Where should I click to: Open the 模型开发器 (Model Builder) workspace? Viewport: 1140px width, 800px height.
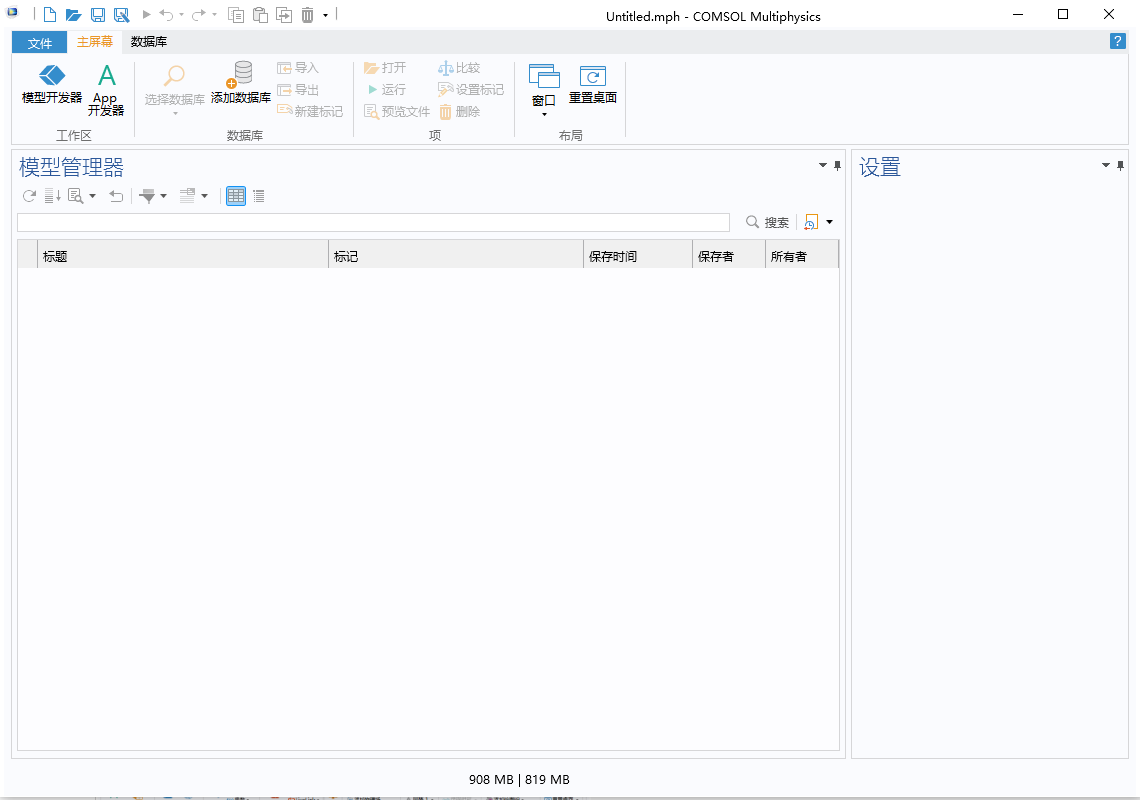click(x=52, y=84)
